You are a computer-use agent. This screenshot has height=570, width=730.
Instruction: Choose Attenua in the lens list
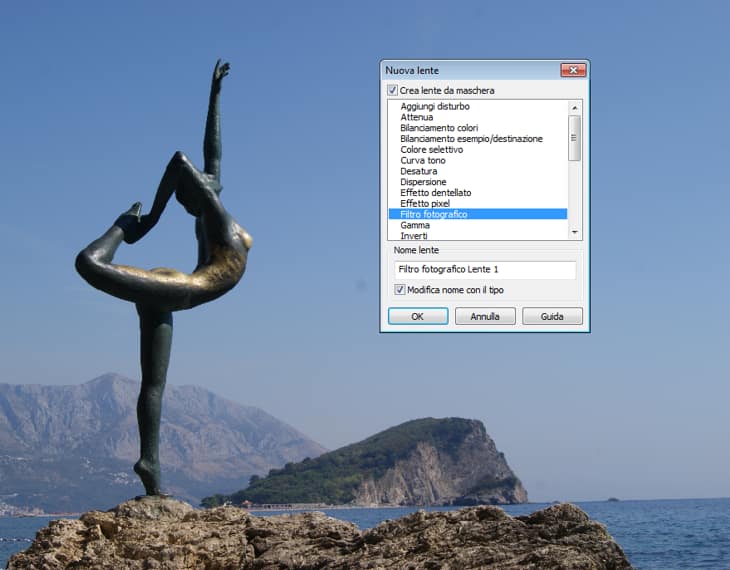tap(420, 117)
